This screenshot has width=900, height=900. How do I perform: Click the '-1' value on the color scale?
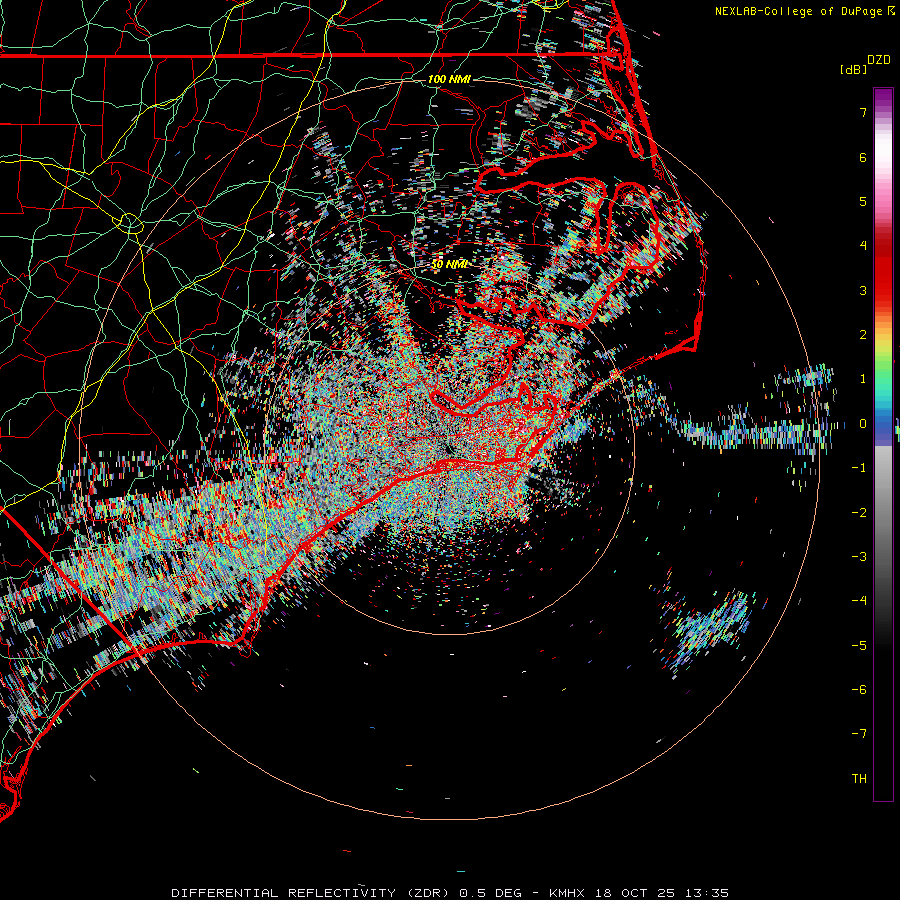(859, 468)
